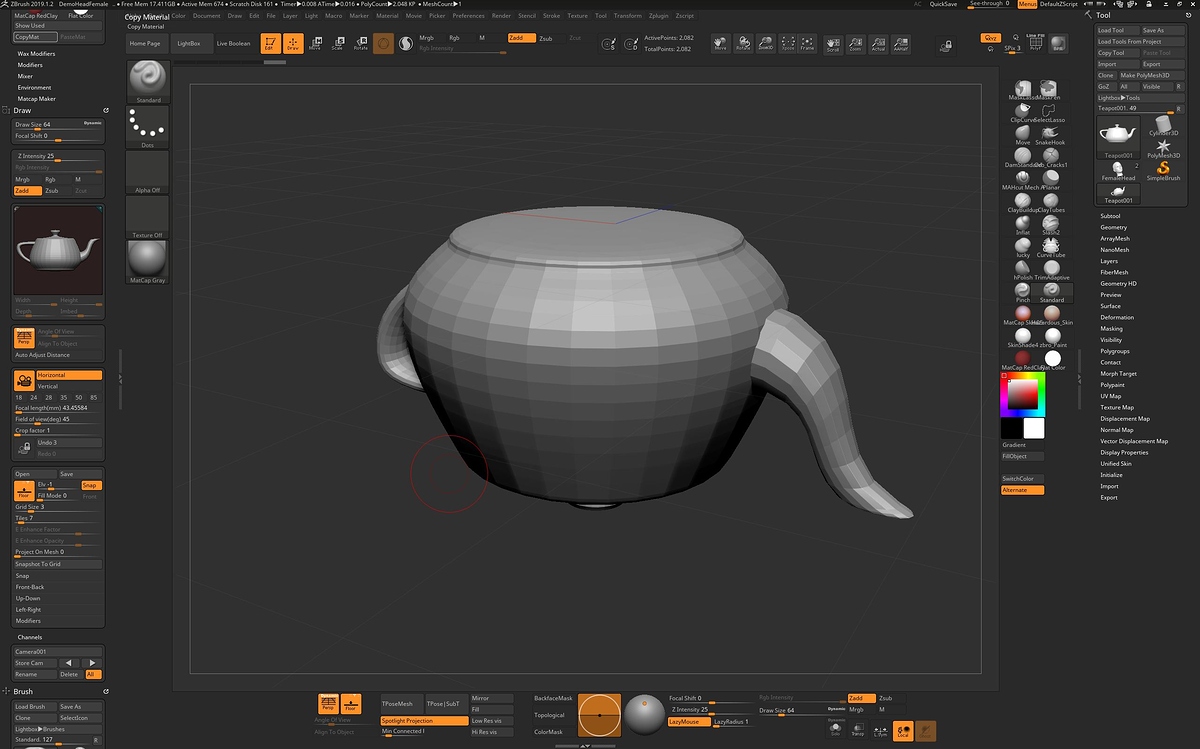Choose the Rotate transform icon beside Scale
This screenshot has height=749, width=1200.
(360, 44)
